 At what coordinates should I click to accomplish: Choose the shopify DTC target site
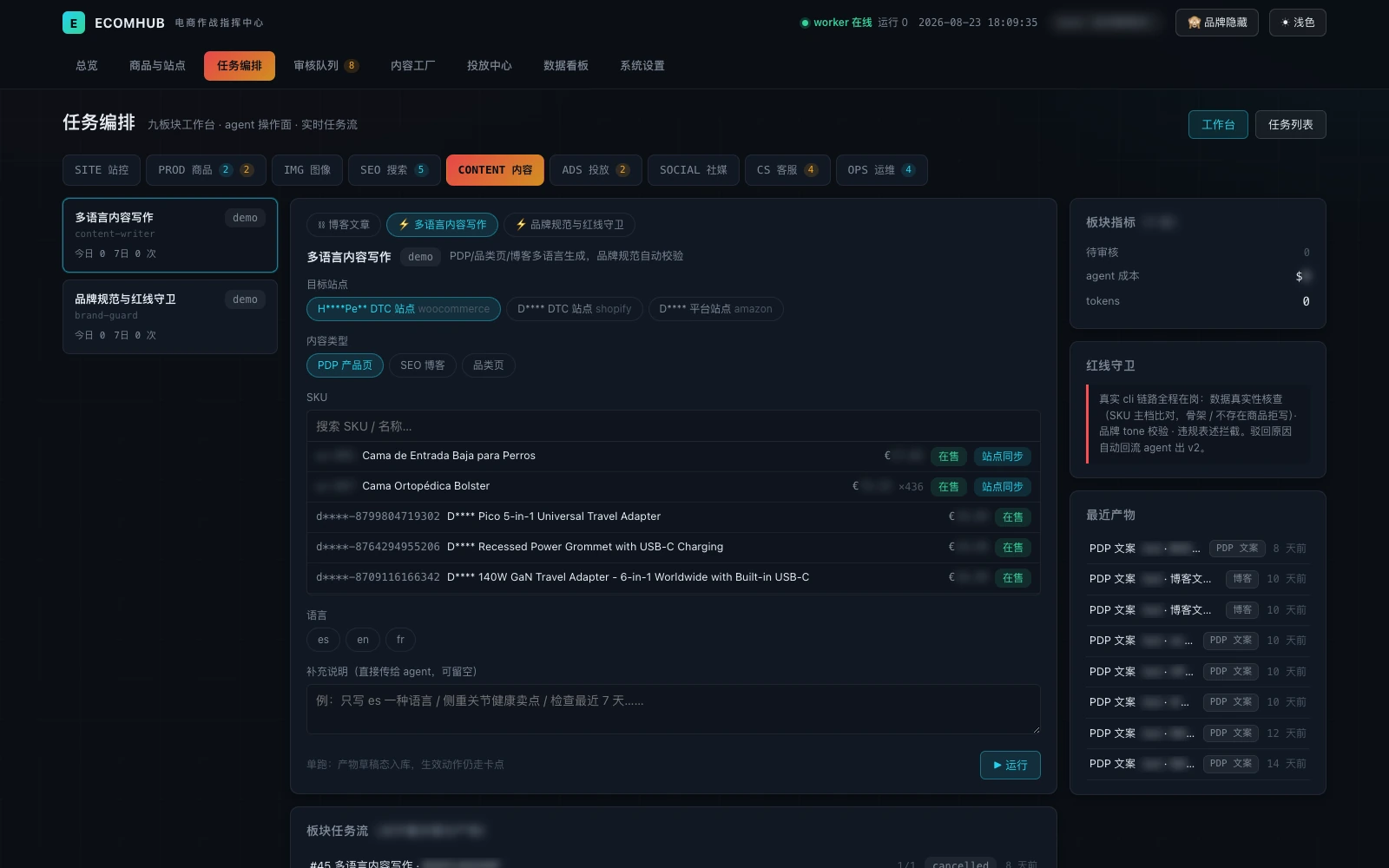[x=575, y=309]
